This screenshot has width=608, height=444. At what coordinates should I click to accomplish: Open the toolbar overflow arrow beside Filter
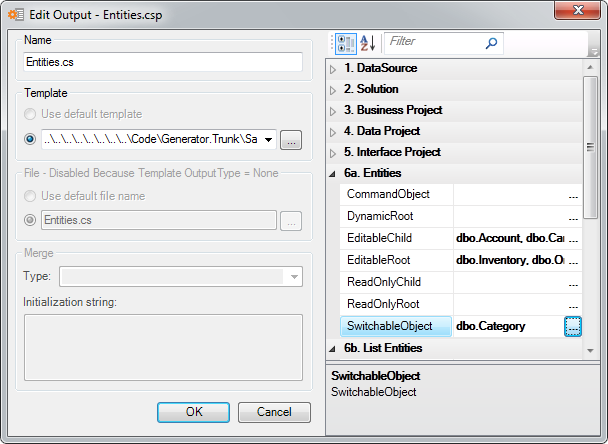(x=594, y=52)
